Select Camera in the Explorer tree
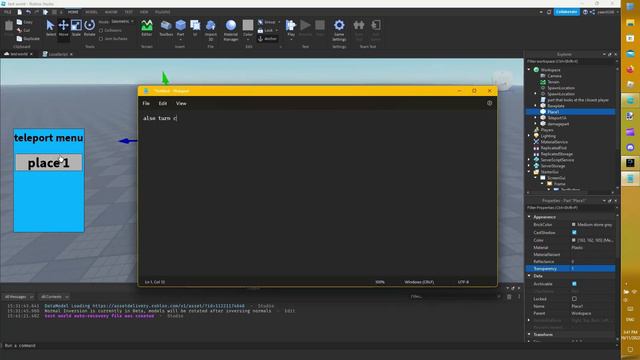This screenshot has height=360, width=640. (554, 76)
